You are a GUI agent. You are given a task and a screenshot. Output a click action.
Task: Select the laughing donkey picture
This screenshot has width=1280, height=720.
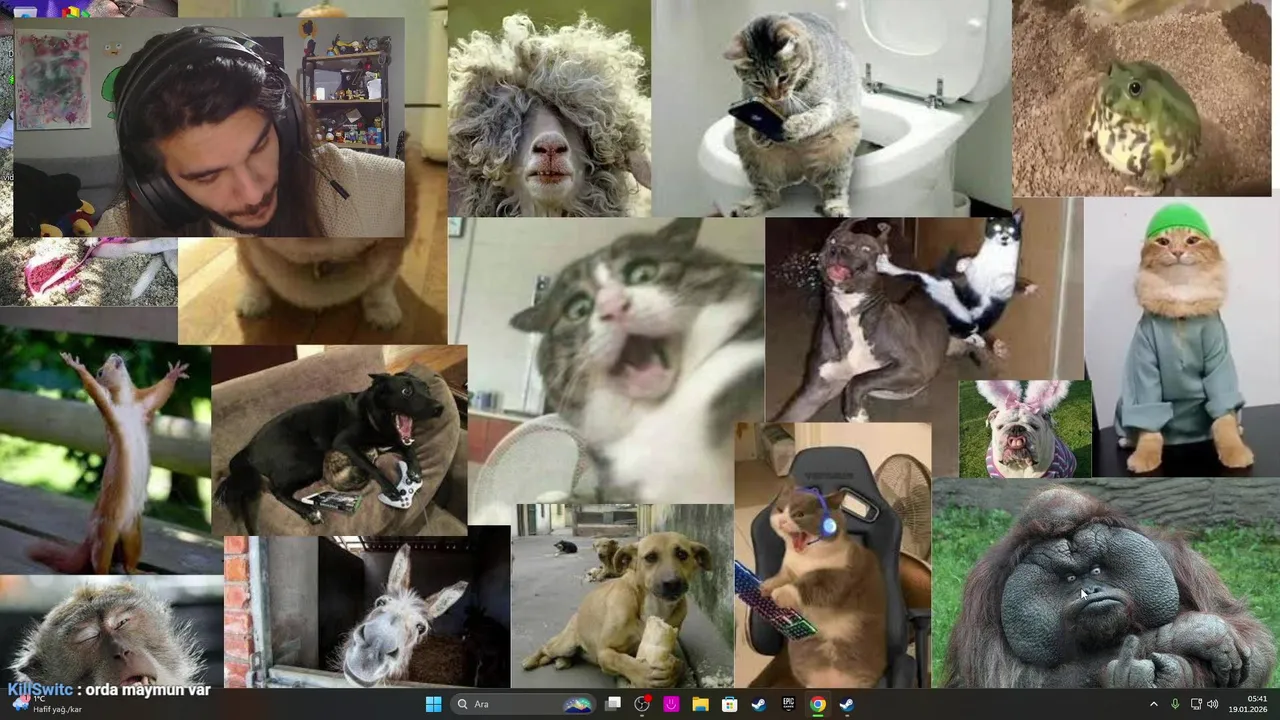pyautogui.click(x=367, y=612)
